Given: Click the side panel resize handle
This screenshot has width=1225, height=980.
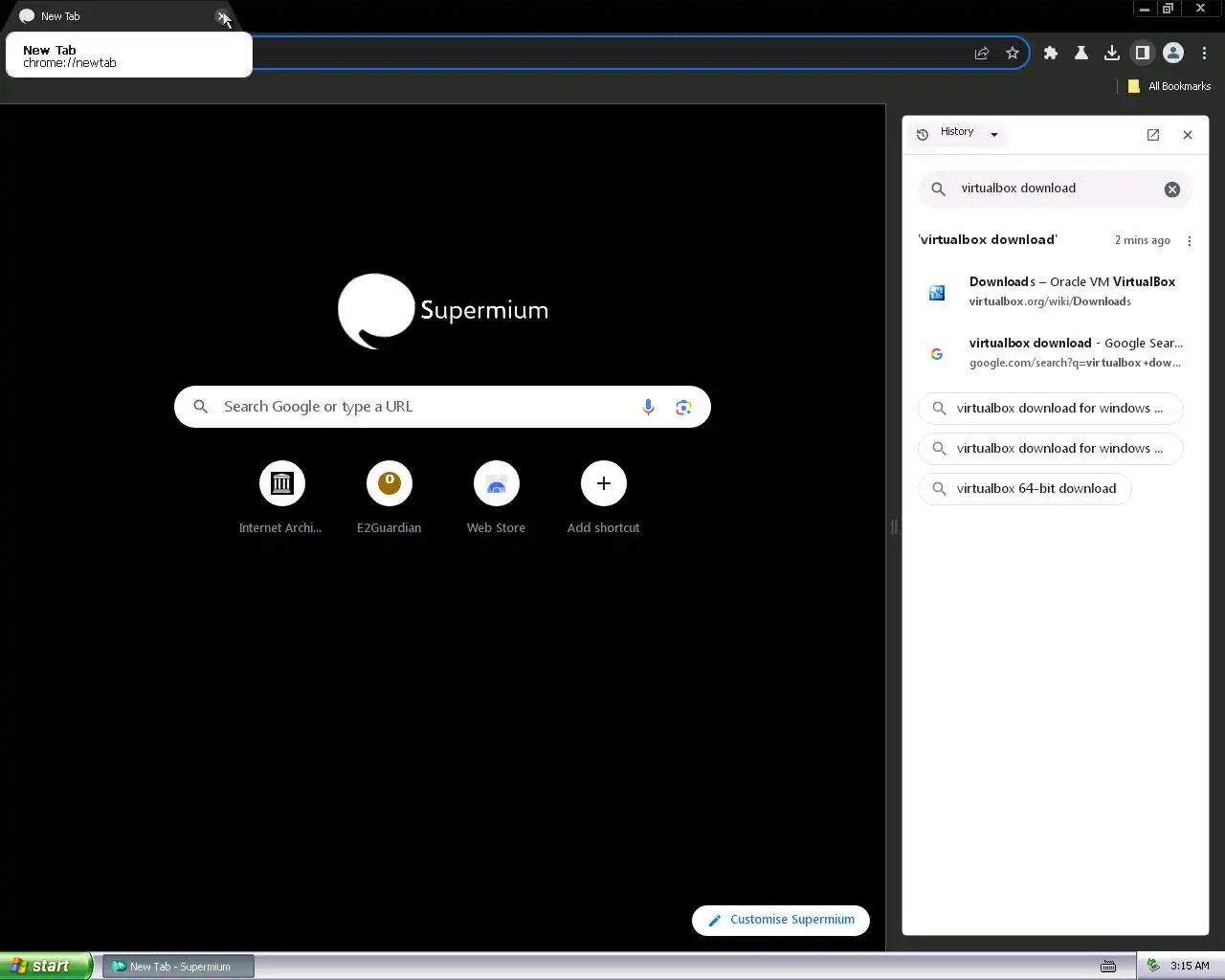Looking at the screenshot, I should [894, 527].
